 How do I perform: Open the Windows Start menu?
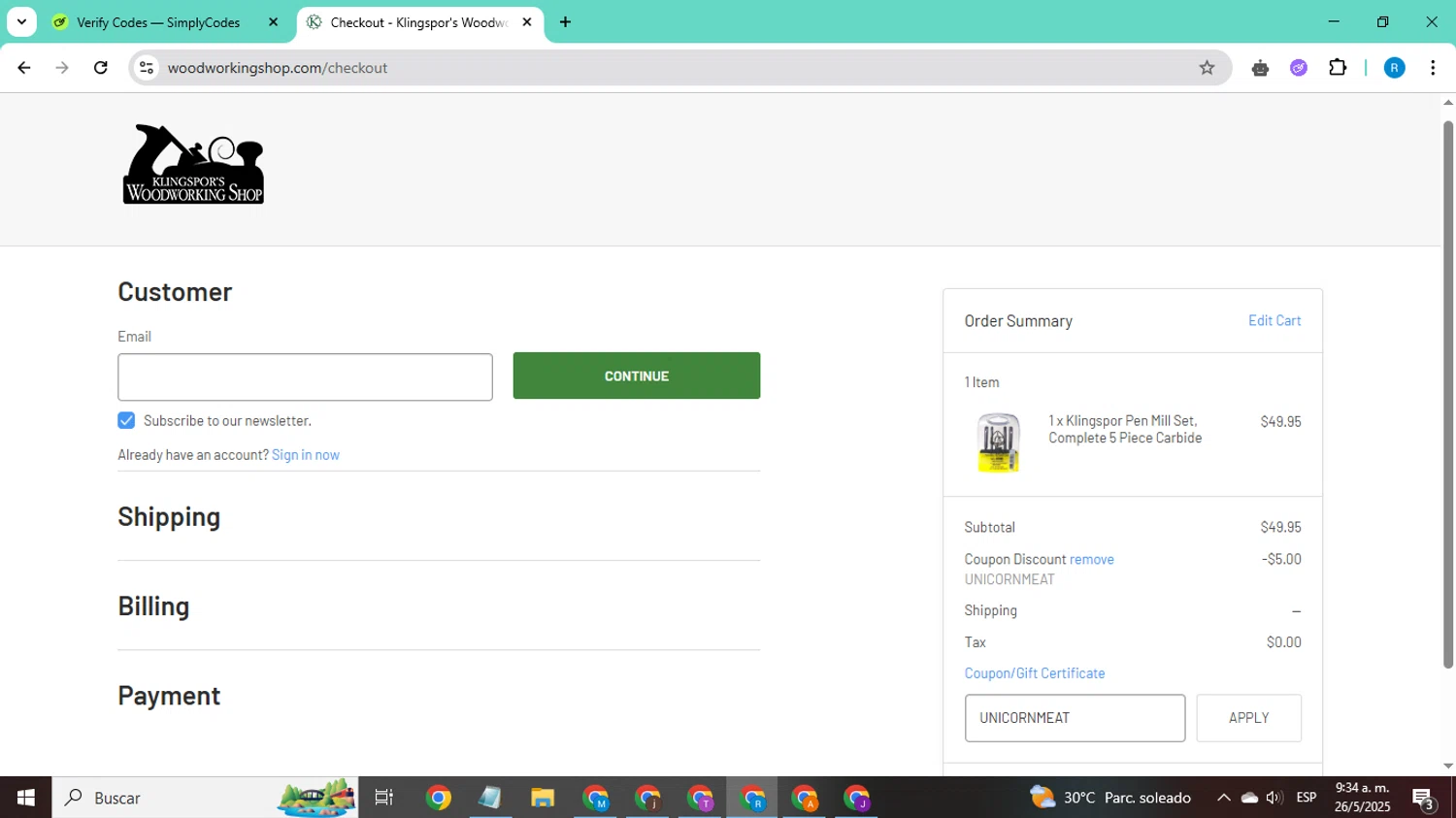coord(26,798)
